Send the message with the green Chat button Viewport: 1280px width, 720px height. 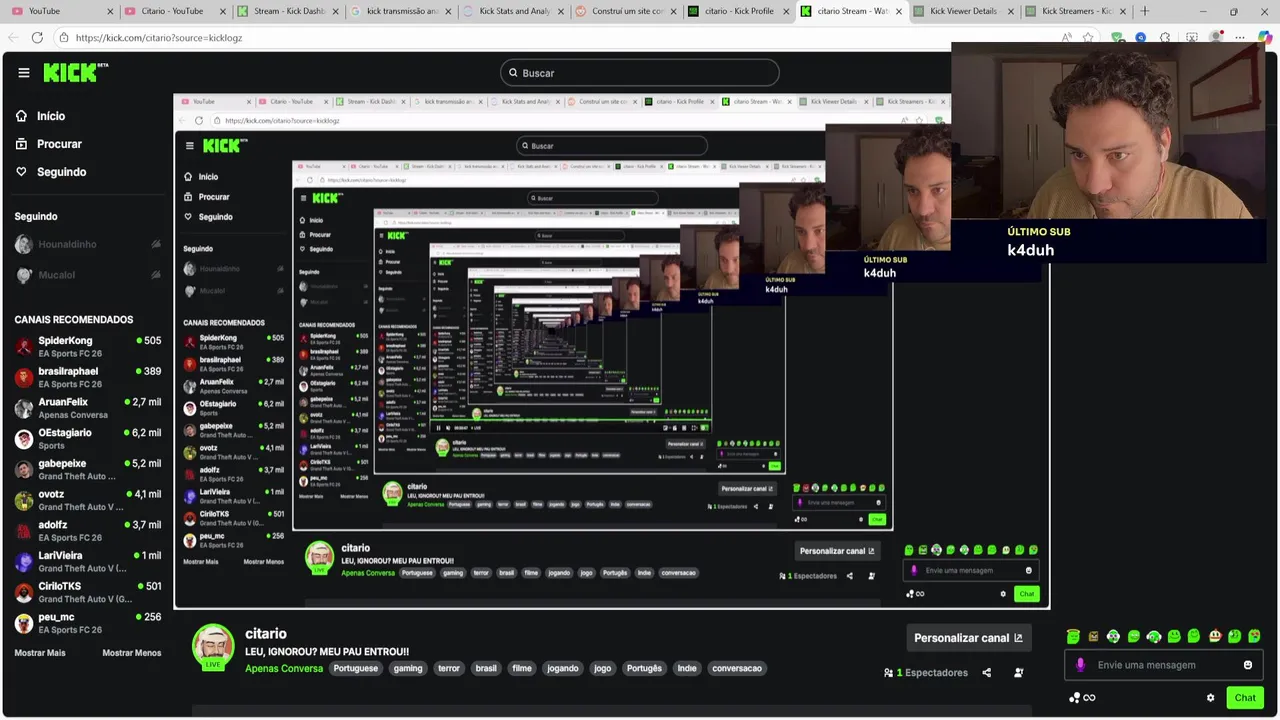1245,698
